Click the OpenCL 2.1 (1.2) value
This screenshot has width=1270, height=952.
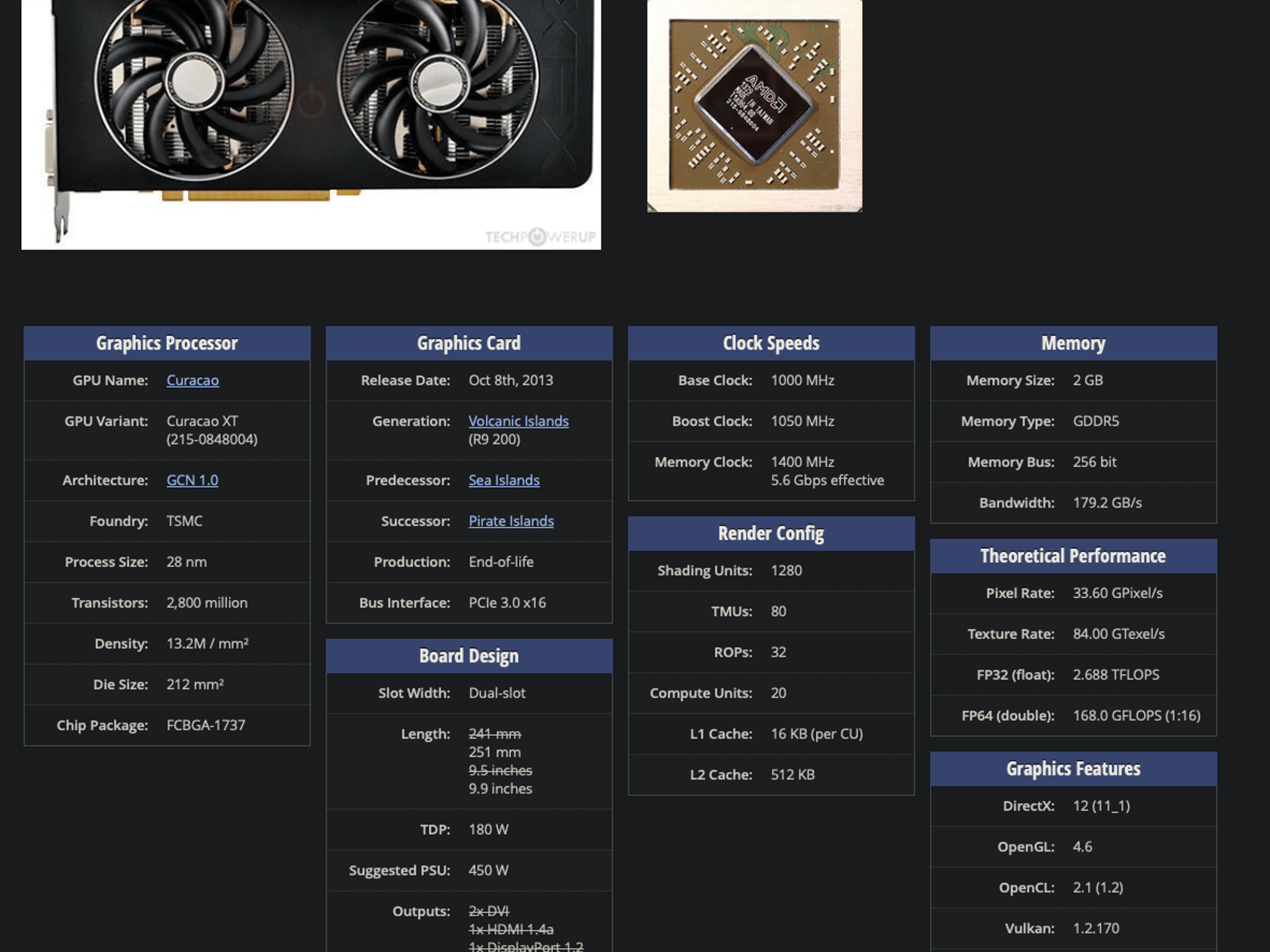click(1098, 888)
